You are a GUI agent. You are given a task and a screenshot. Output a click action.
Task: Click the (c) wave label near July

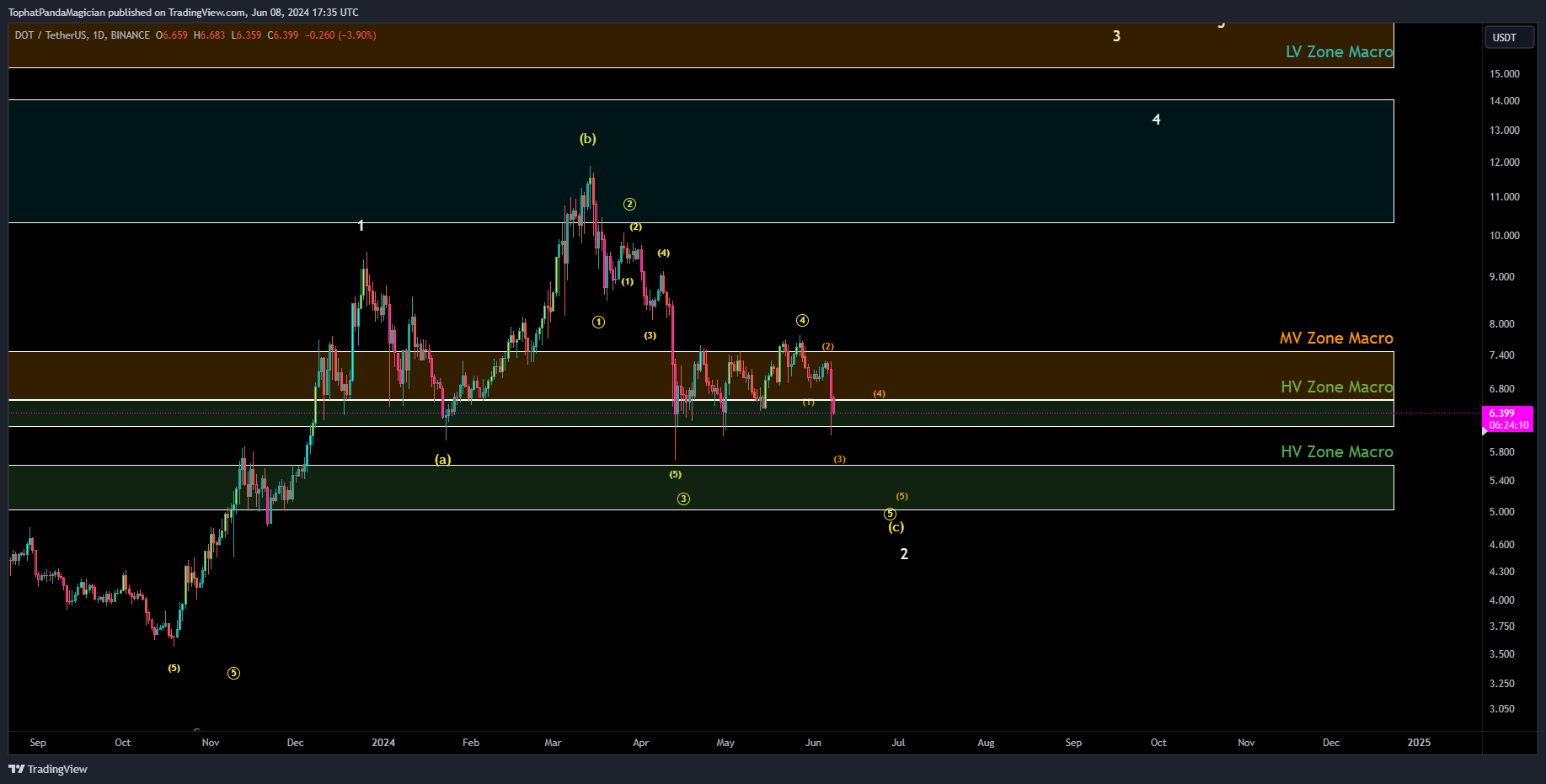pyautogui.click(x=896, y=527)
